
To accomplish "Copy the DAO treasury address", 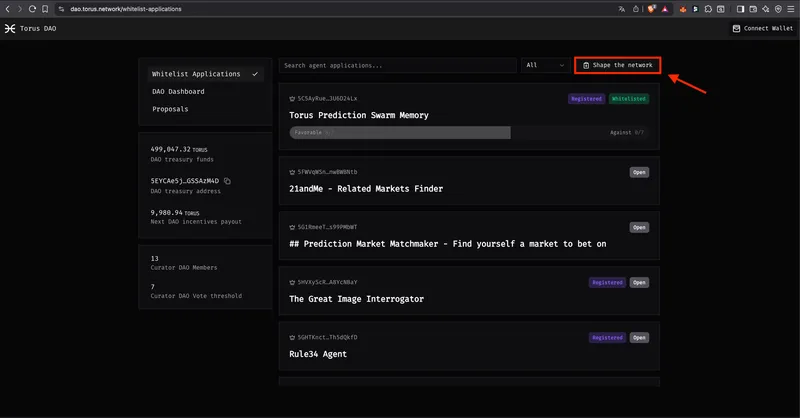I will pyautogui.click(x=228, y=181).
